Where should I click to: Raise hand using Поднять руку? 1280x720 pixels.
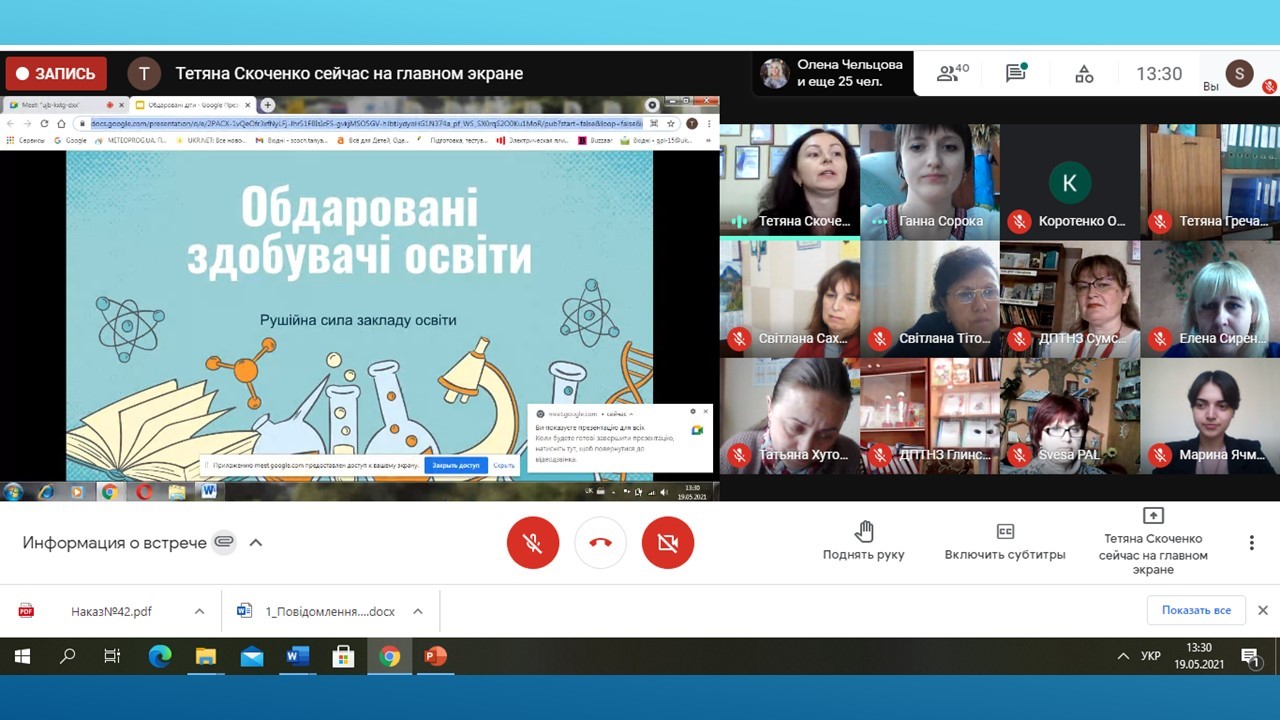(864, 541)
